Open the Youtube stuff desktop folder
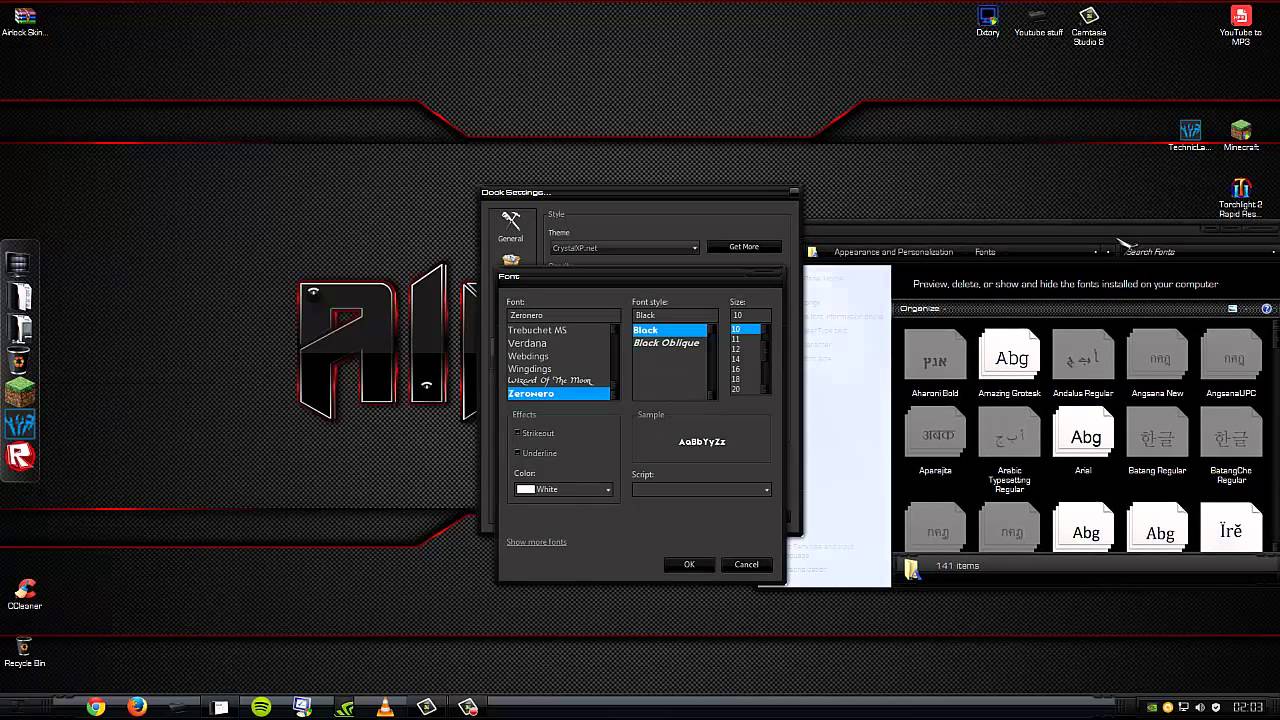This screenshot has width=1280, height=720. (1038, 21)
